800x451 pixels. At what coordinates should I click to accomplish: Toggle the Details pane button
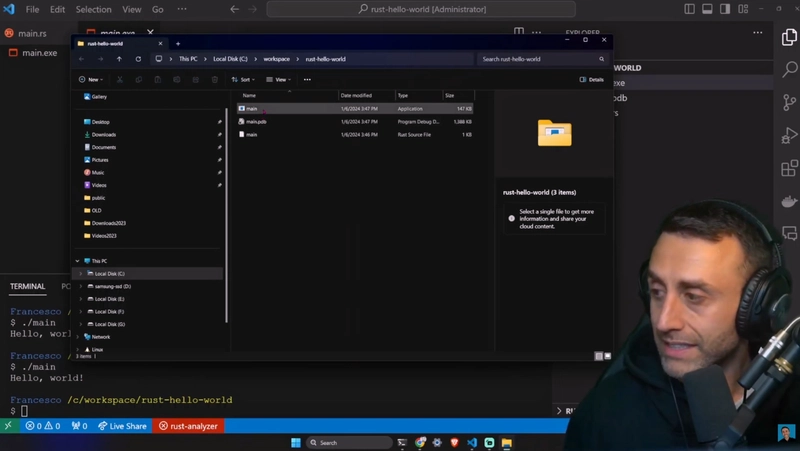point(591,79)
